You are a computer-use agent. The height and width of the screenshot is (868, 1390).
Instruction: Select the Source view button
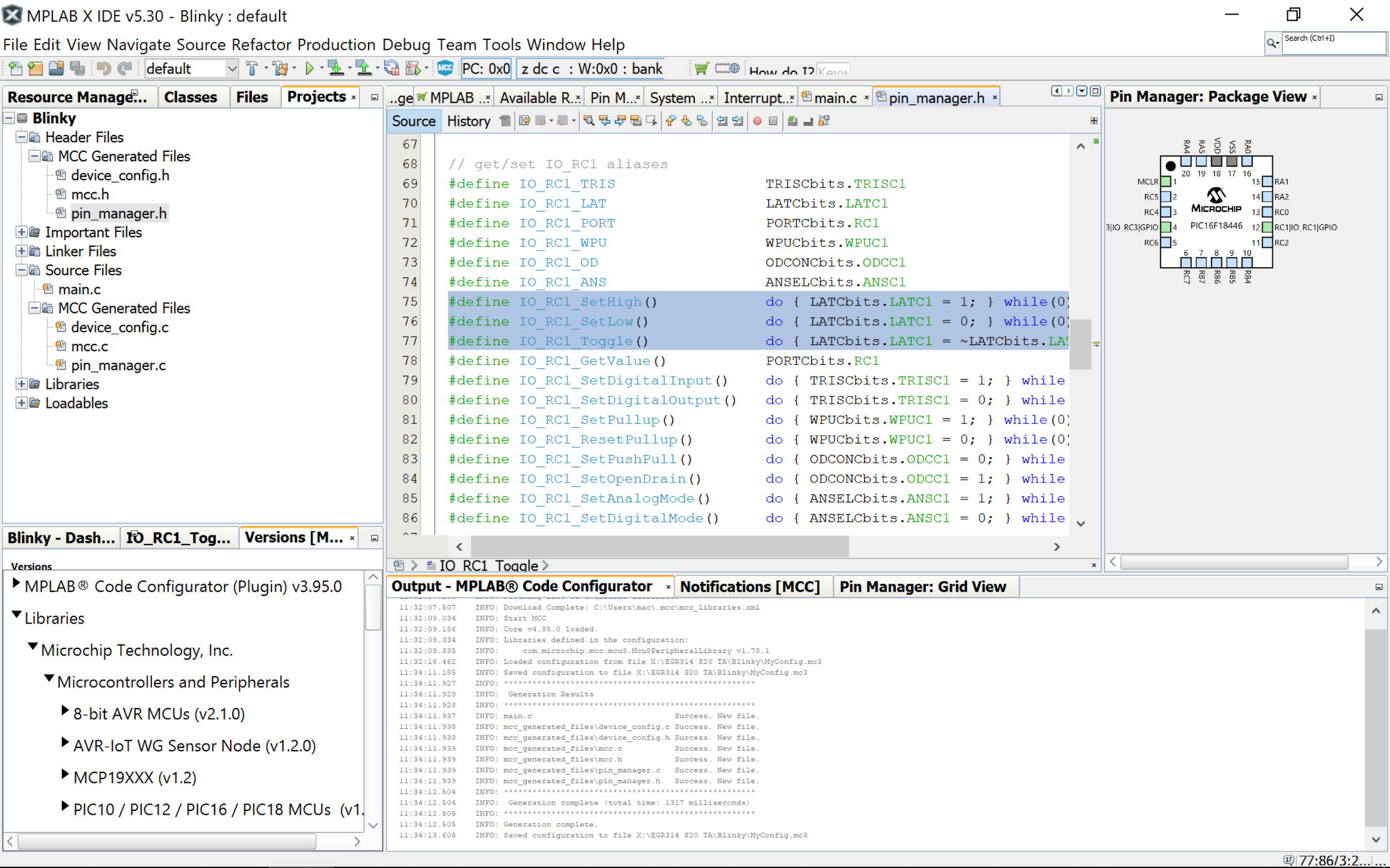[414, 121]
